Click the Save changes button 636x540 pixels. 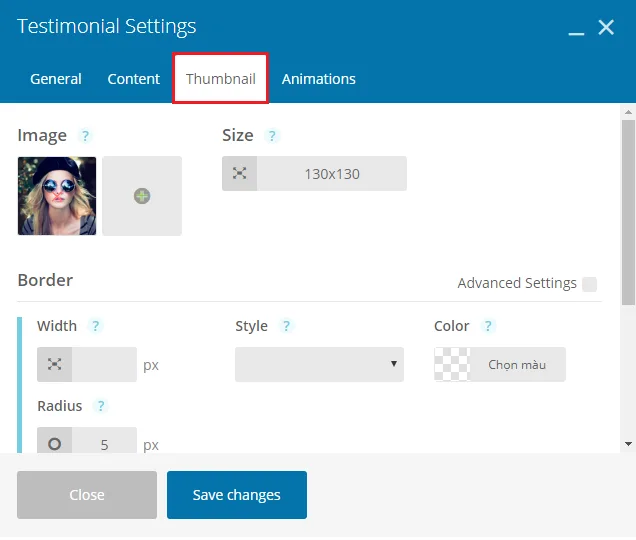click(x=237, y=495)
